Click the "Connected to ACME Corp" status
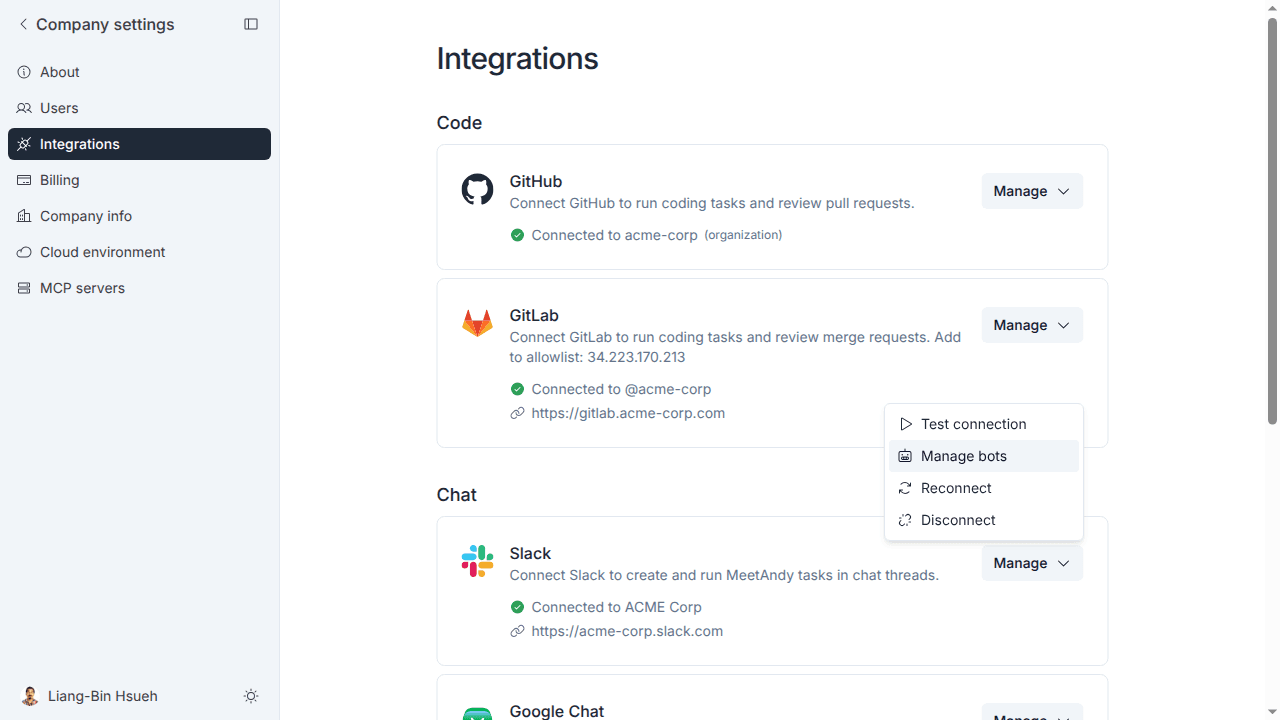This screenshot has width=1280, height=720. point(616,607)
